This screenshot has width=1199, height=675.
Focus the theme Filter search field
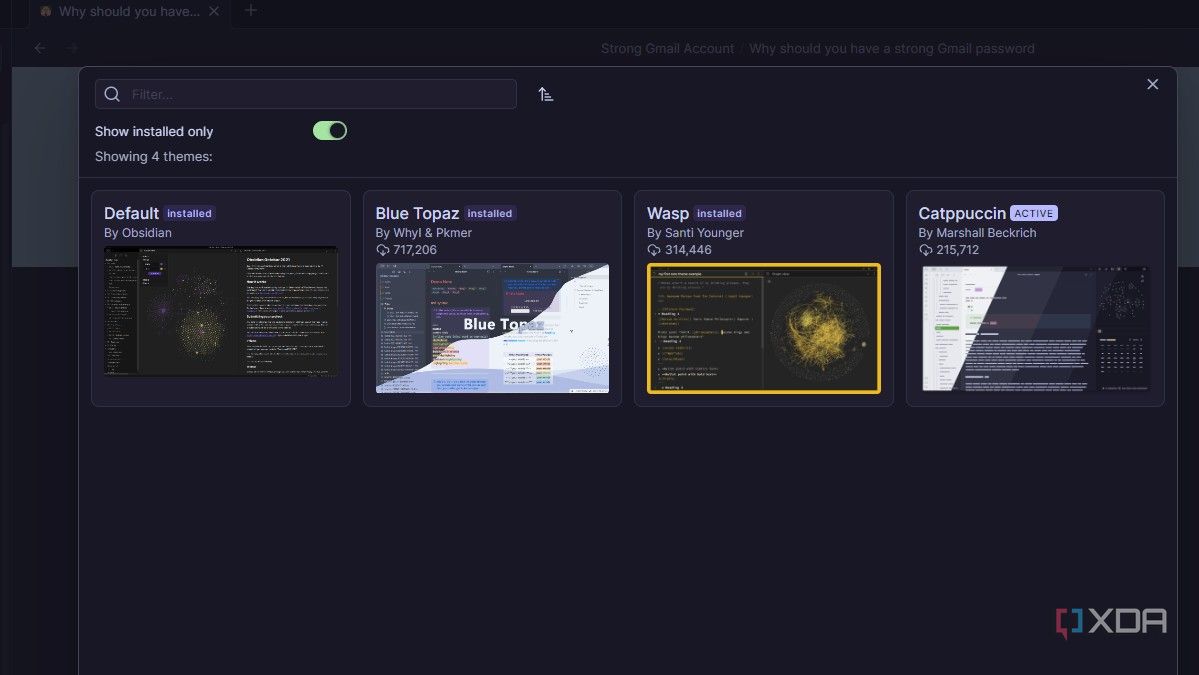tap(306, 94)
